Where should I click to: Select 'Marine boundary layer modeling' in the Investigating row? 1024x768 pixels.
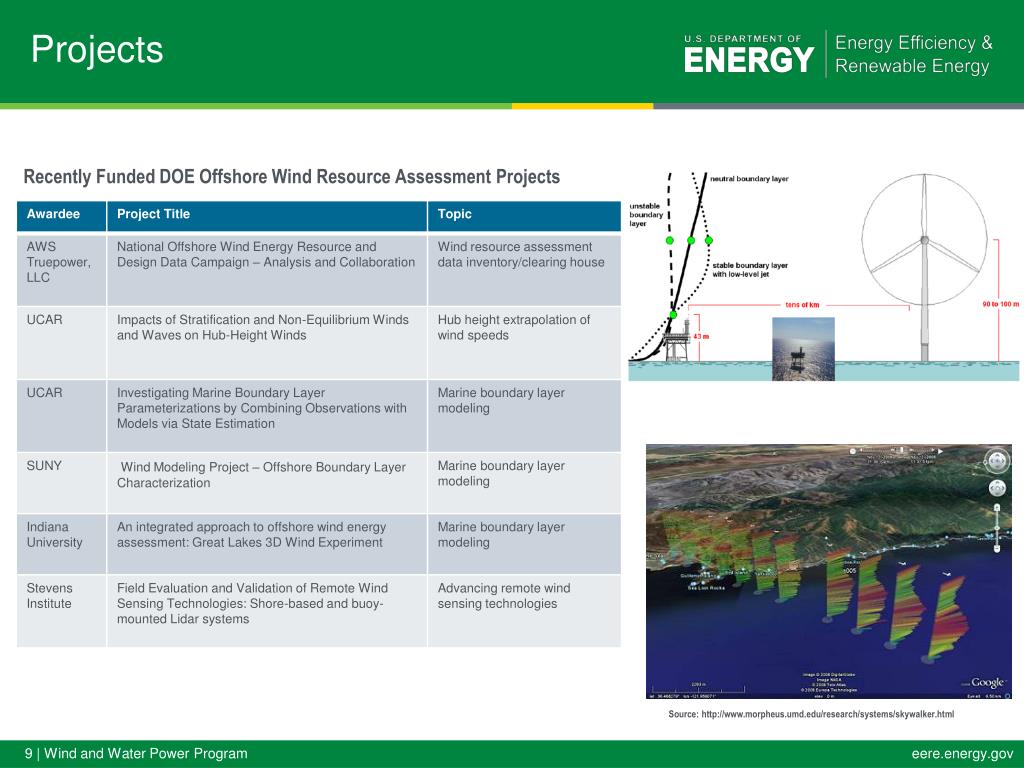coord(524,416)
